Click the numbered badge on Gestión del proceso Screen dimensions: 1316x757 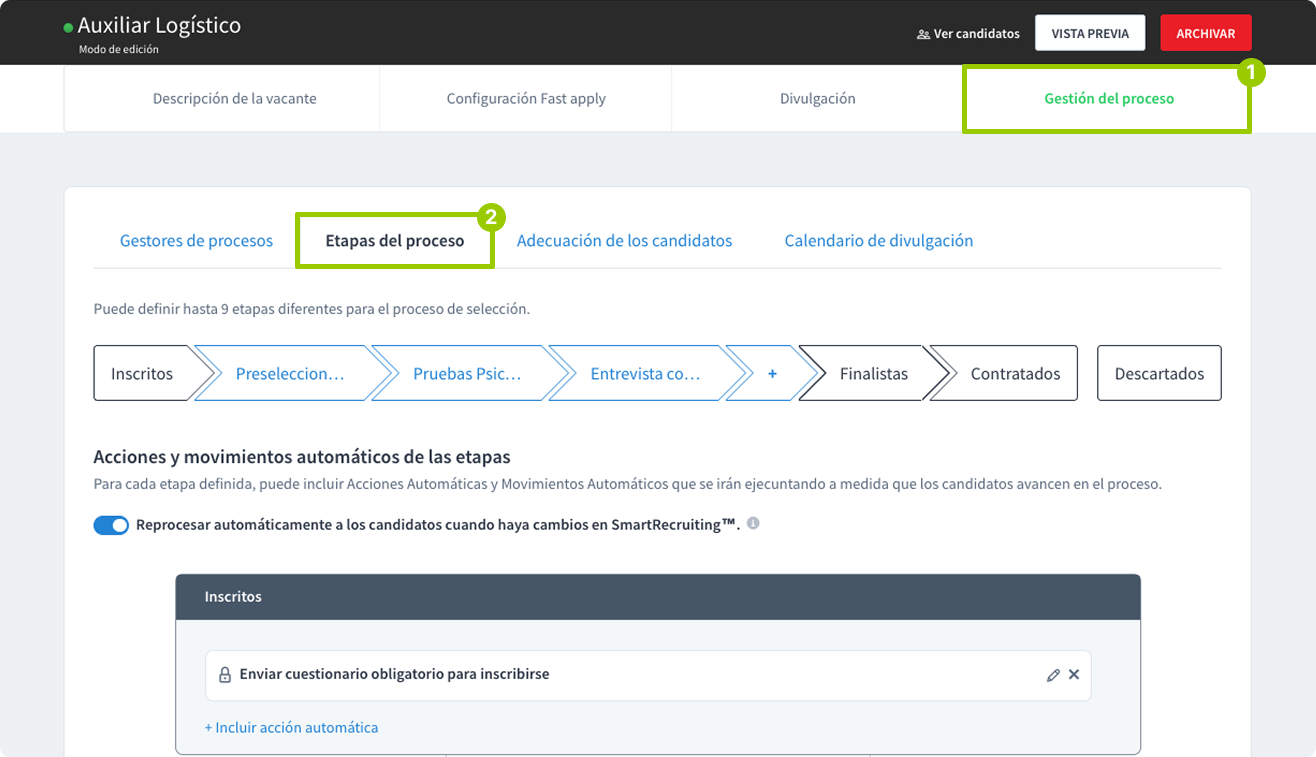tap(1254, 73)
